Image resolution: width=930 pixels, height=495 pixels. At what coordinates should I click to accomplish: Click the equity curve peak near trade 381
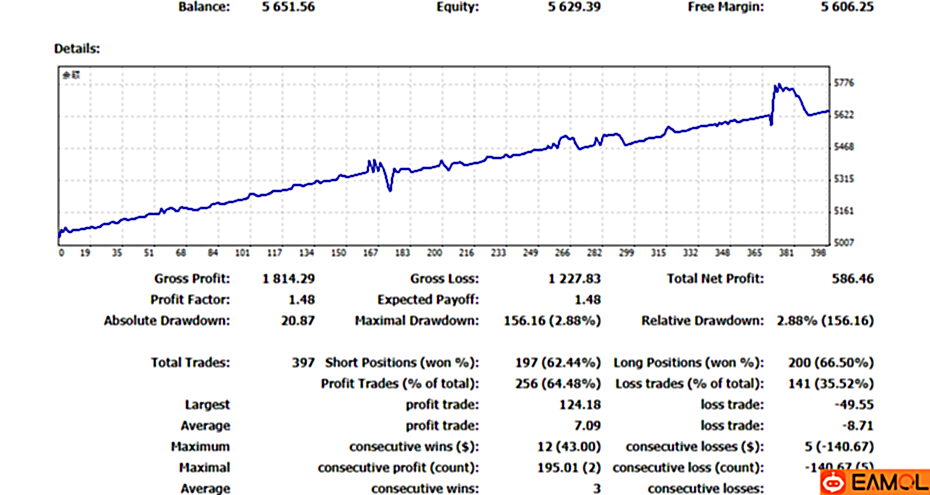coord(778,87)
